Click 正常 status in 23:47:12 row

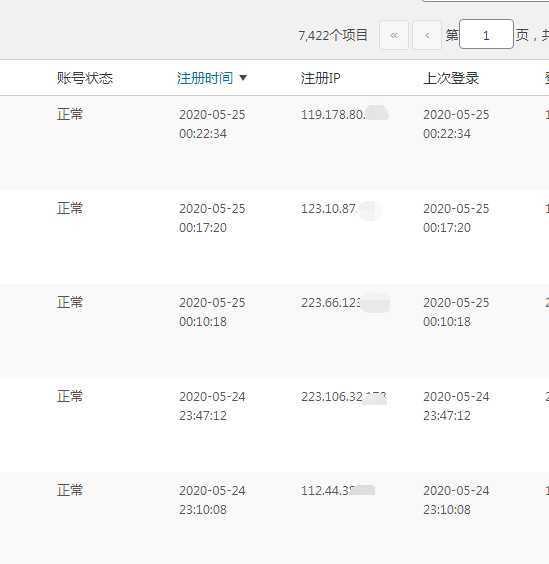click(70, 396)
